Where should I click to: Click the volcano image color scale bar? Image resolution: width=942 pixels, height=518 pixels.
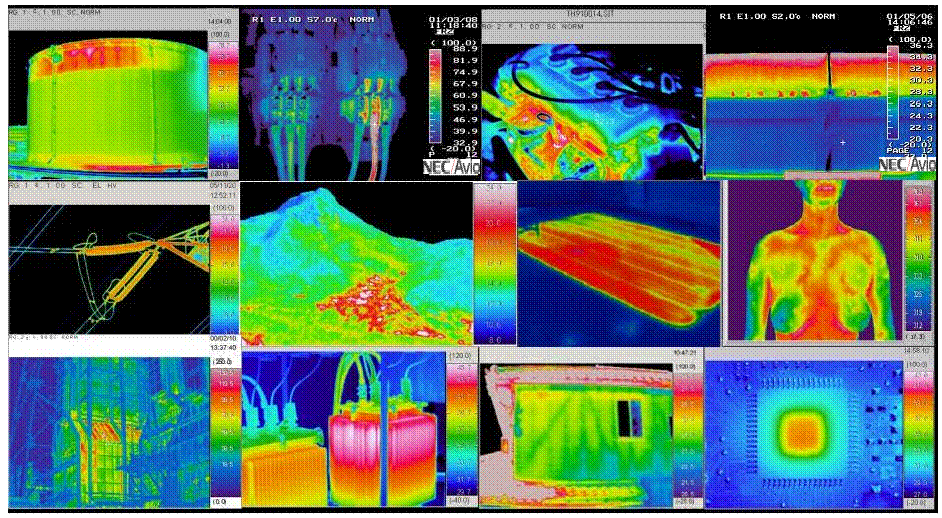point(495,264)
